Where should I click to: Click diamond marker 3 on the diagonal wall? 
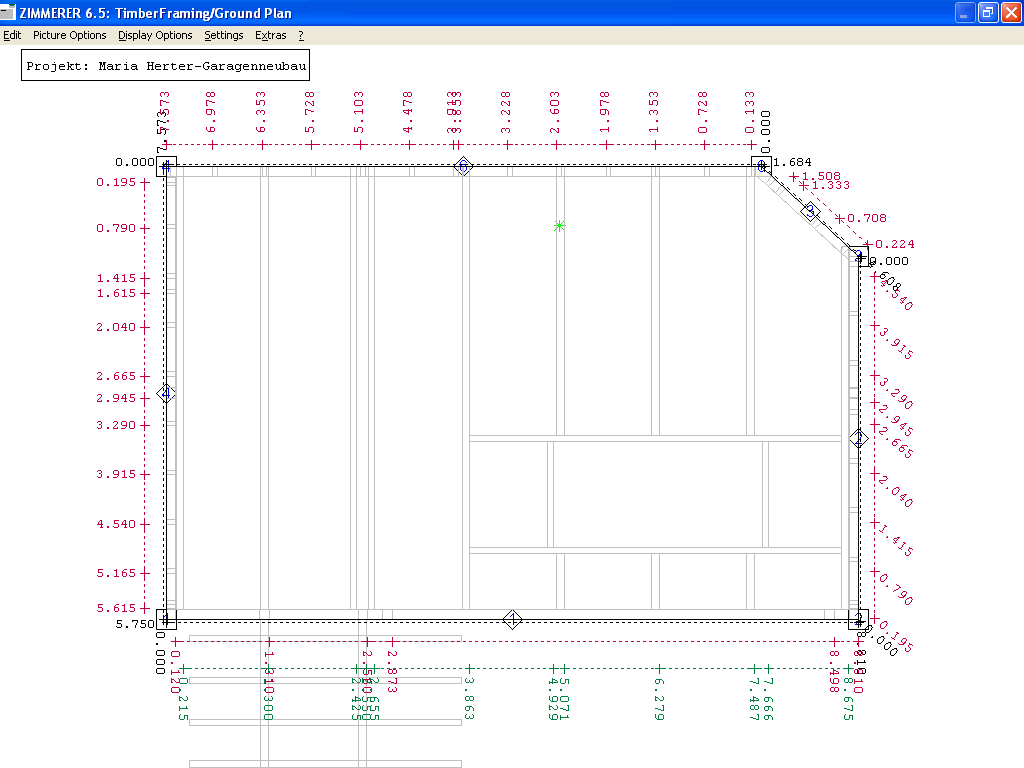(x=811, y=212)
